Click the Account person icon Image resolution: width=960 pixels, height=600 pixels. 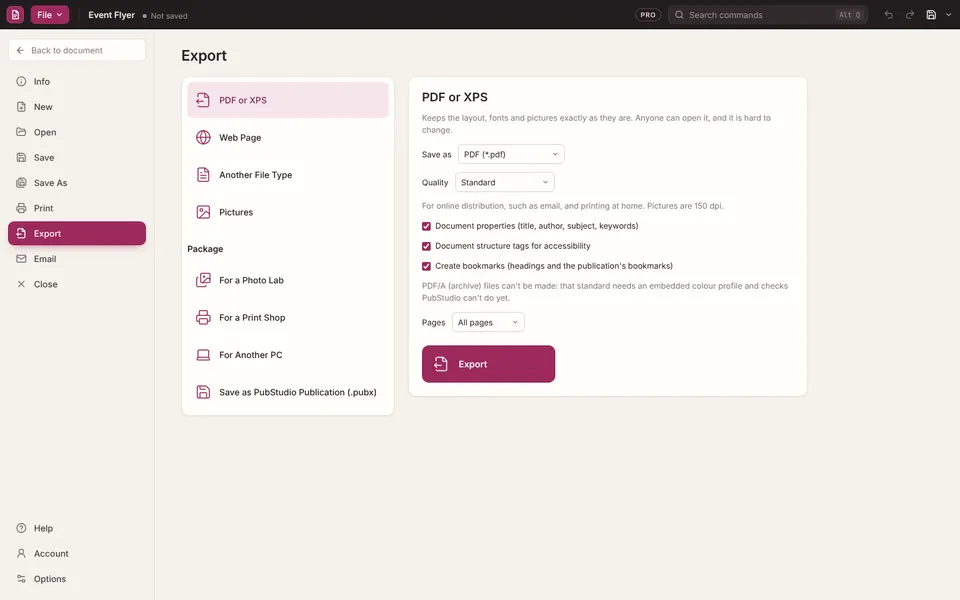[21, 553]
